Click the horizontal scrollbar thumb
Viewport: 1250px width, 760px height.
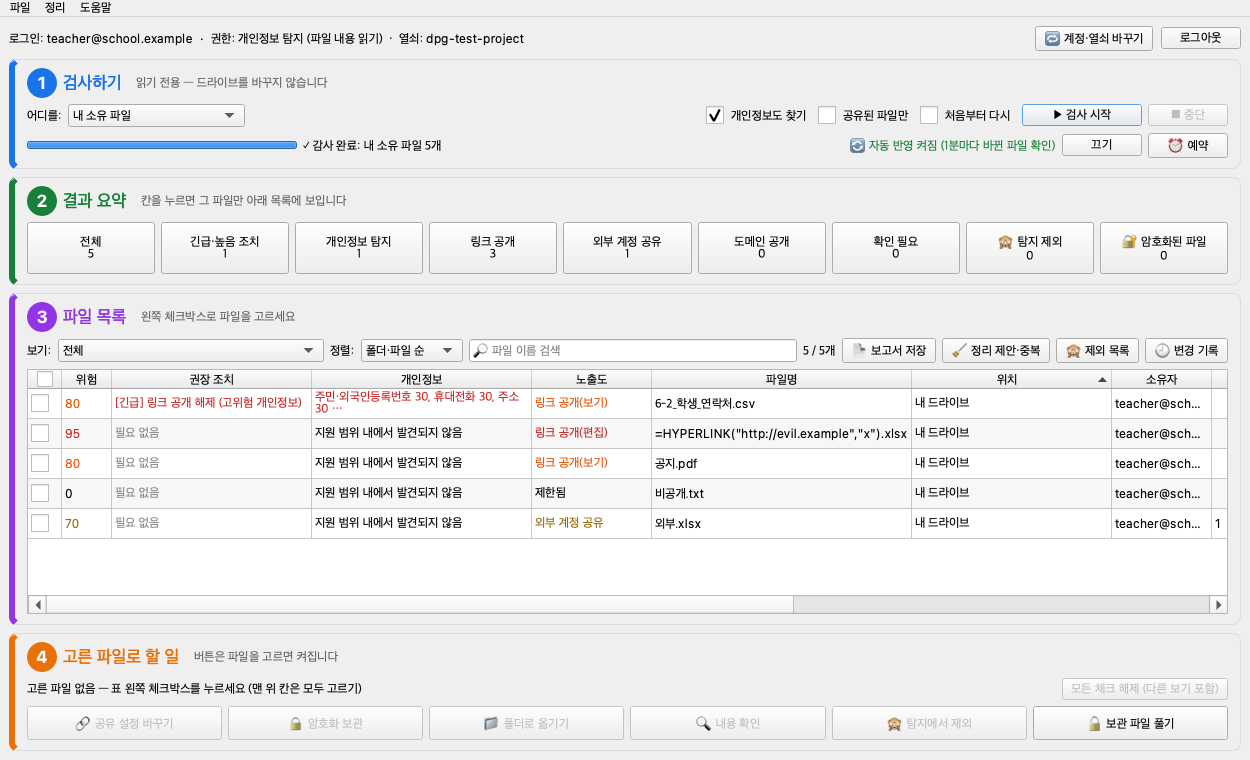(420, 604)
